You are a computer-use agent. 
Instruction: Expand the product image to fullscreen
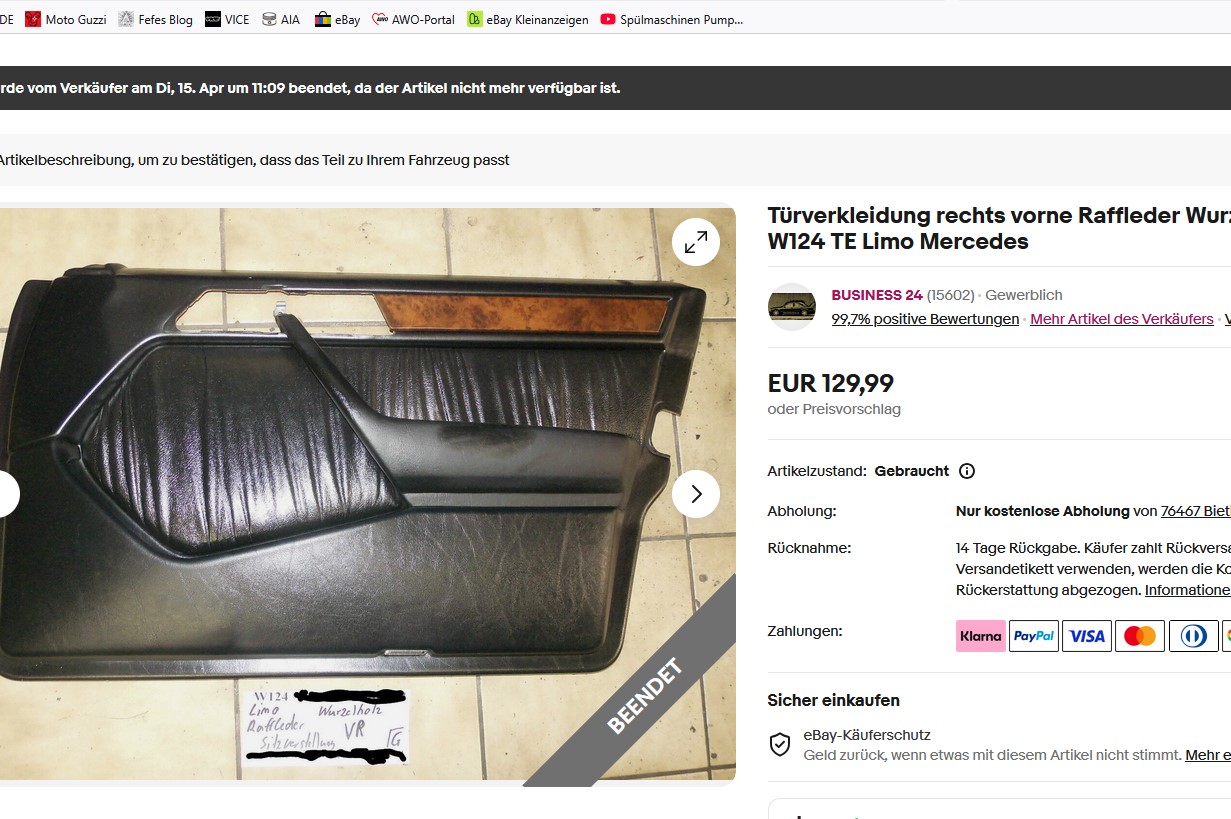(696, 242)
